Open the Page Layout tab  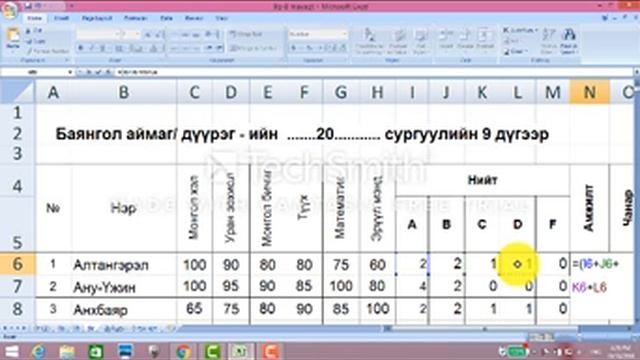(97, 18)
